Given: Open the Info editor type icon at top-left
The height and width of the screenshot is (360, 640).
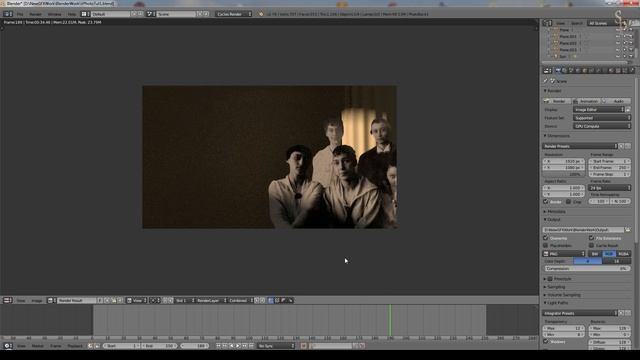Looking at the screenshot, I should coord(7,14).
